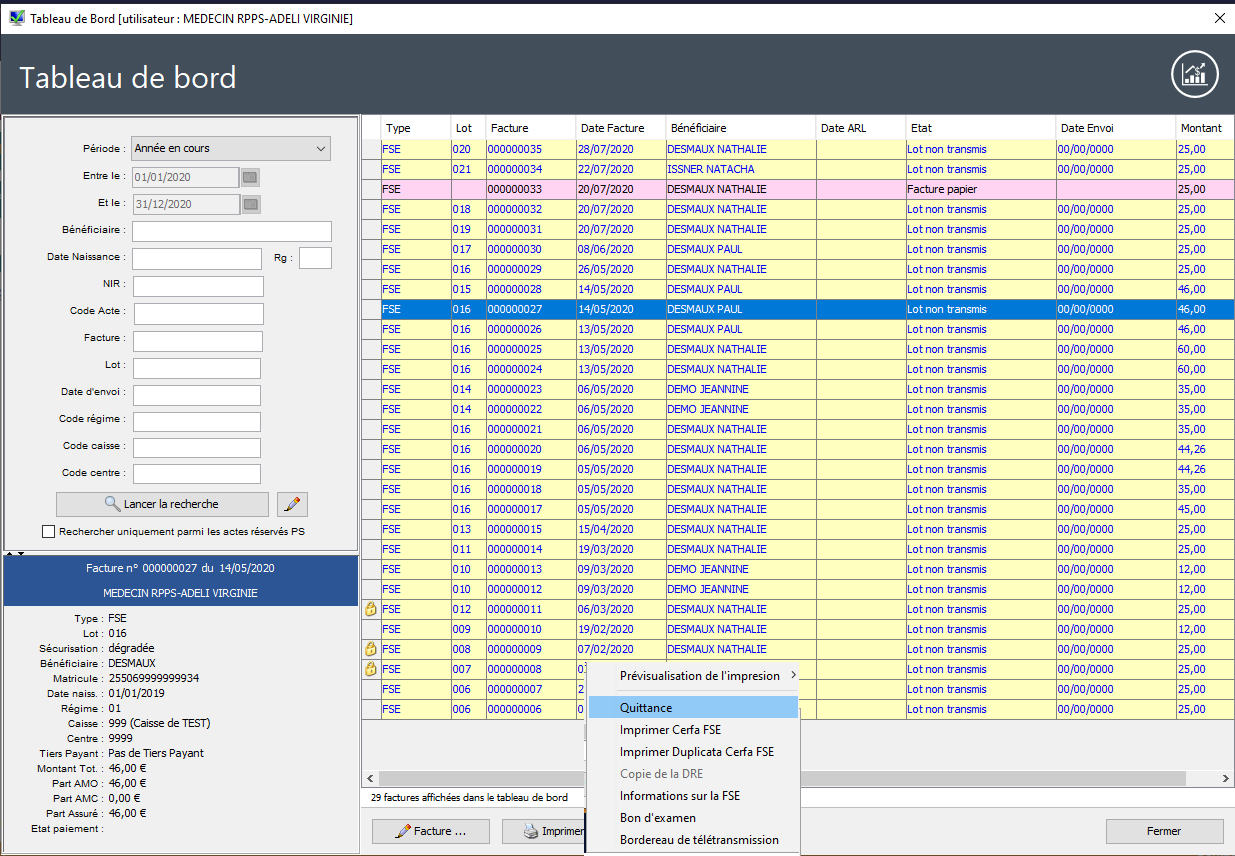Open the 'Facture ...' button with pencil
This screenshot has width=1235, height=856.
[x=431, y=831]
